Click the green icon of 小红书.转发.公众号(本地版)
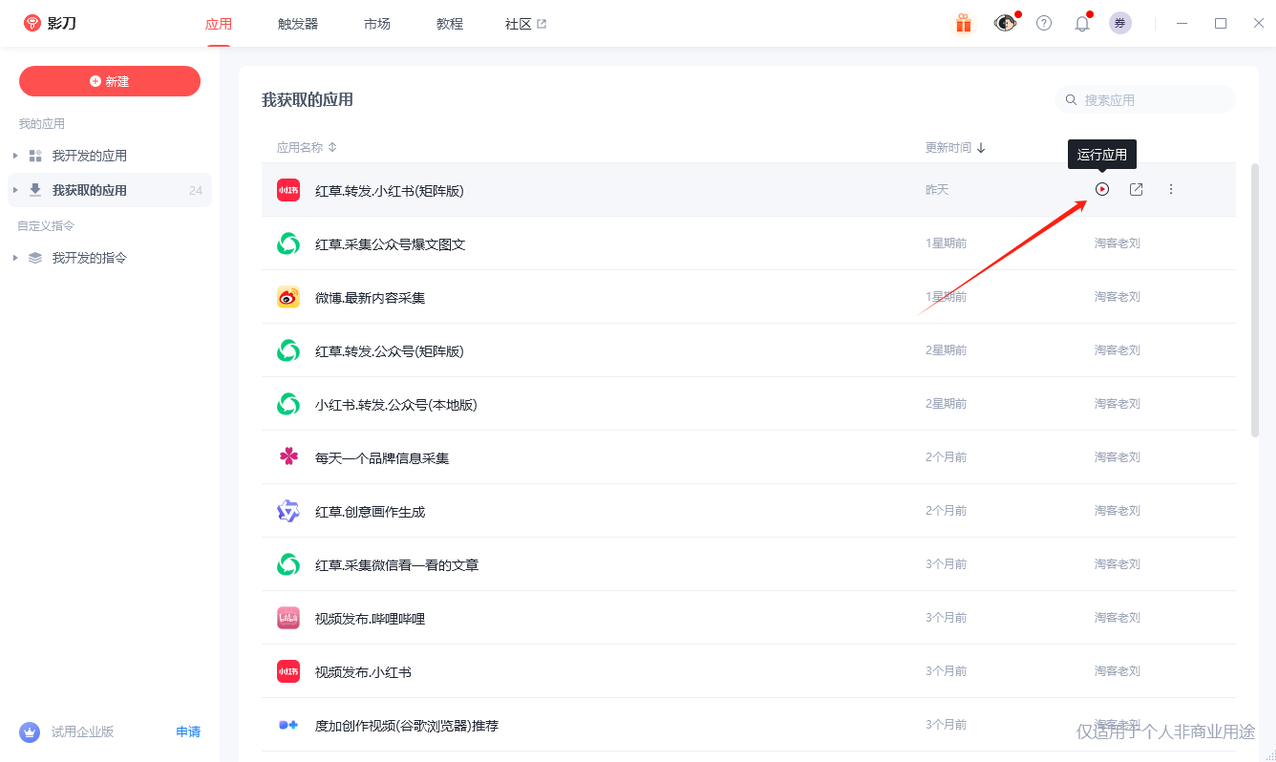1276x762 pixels. pyautogui.click(x=288, y=404)
